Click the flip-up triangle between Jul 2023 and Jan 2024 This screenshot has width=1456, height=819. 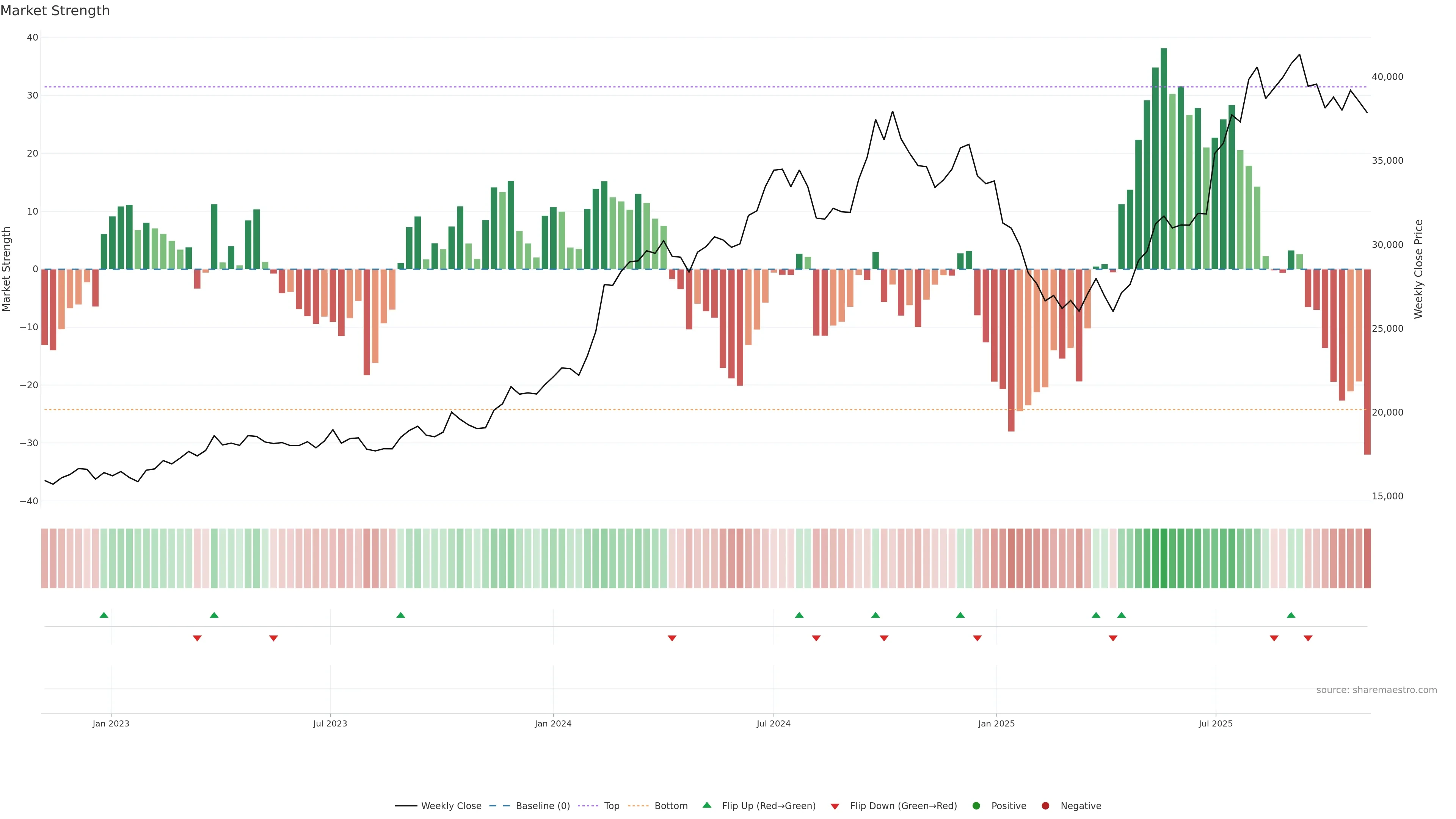tap(401, 615)
